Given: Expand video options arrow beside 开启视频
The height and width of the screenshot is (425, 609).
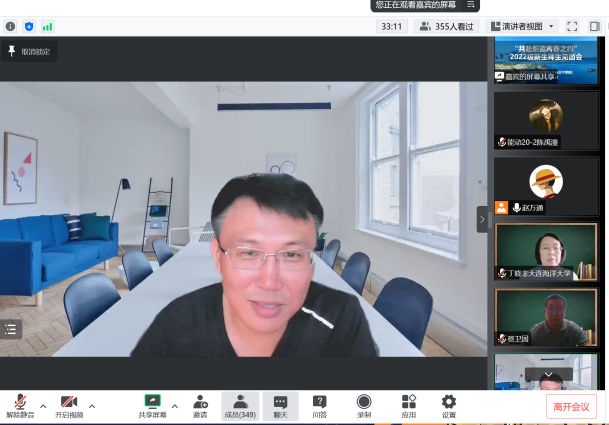Looking at the screenshot, I should (x=92, y=406).
